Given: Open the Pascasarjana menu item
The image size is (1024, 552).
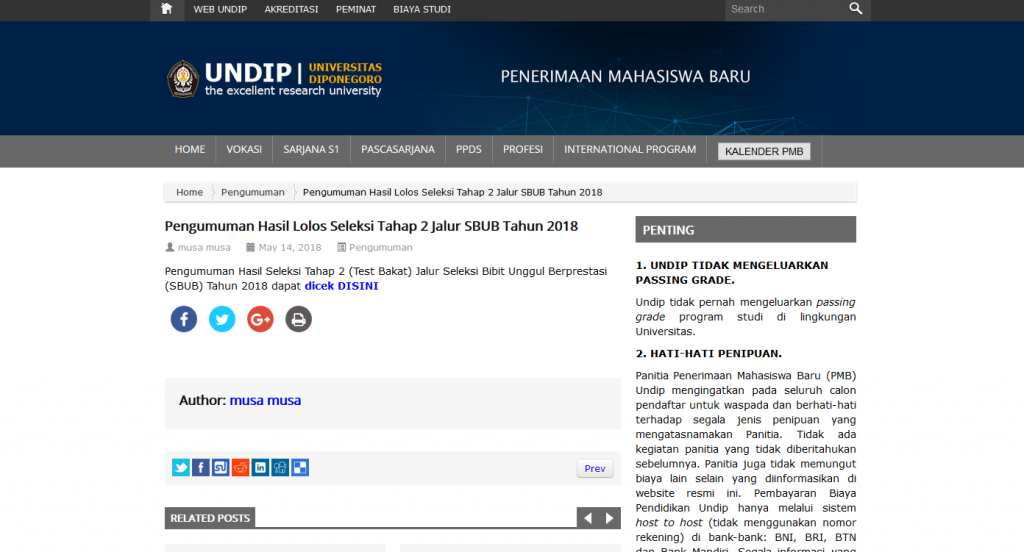Looking at the screenshot, I should [x=398, y=150].
